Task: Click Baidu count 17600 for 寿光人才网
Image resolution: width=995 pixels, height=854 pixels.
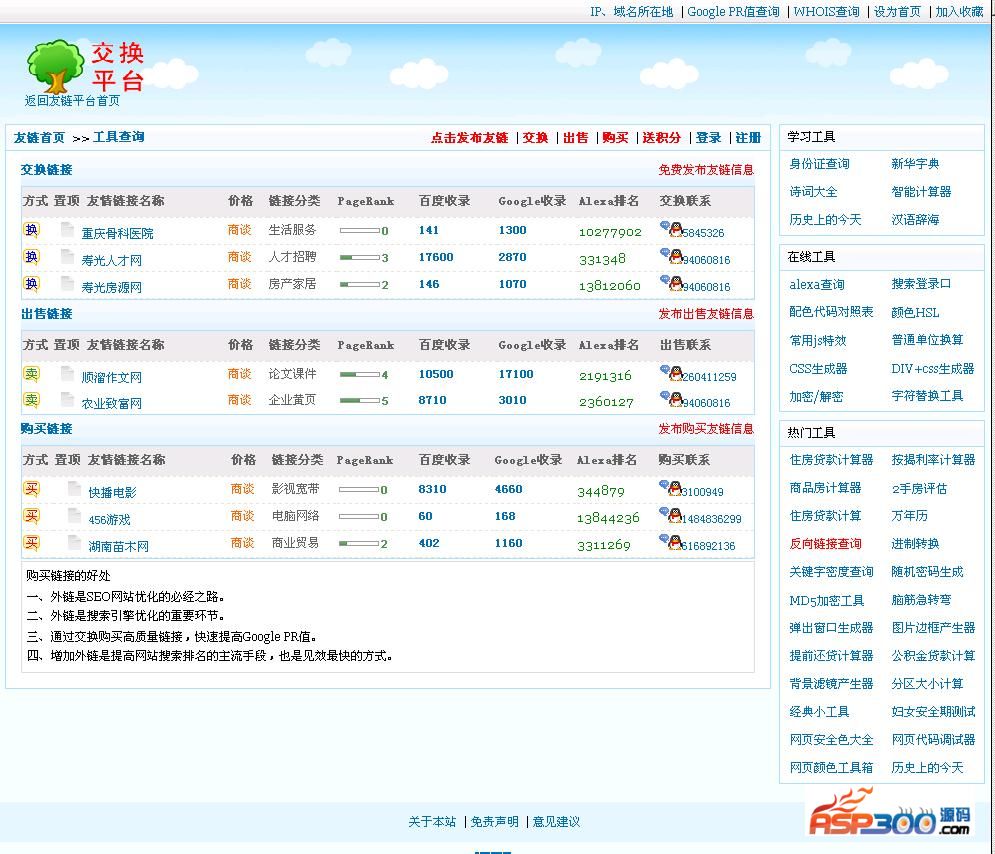Action: [x=436, y=257]
